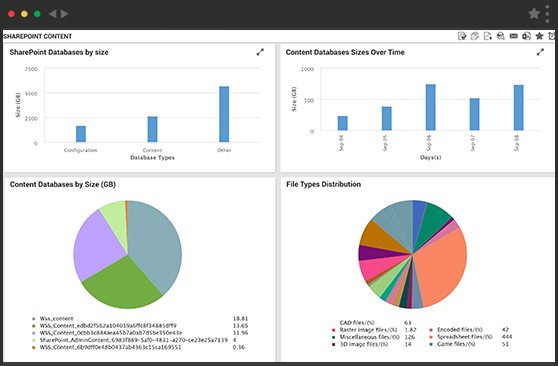Click the File Types Distribution panel title
Viewport: 558px width, 366px height.
(323, 184)
